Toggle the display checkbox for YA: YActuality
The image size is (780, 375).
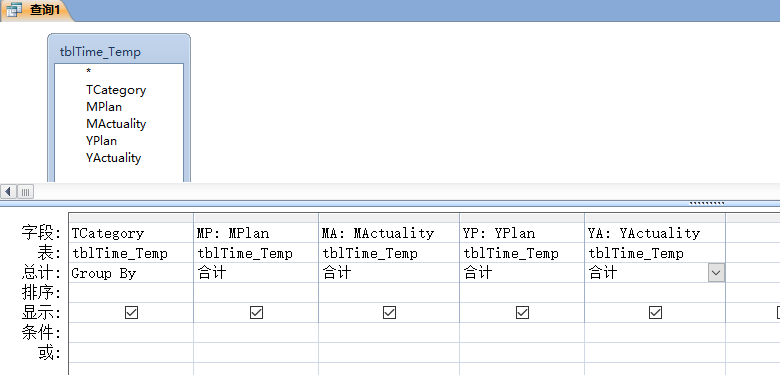[x=656, y=312]
